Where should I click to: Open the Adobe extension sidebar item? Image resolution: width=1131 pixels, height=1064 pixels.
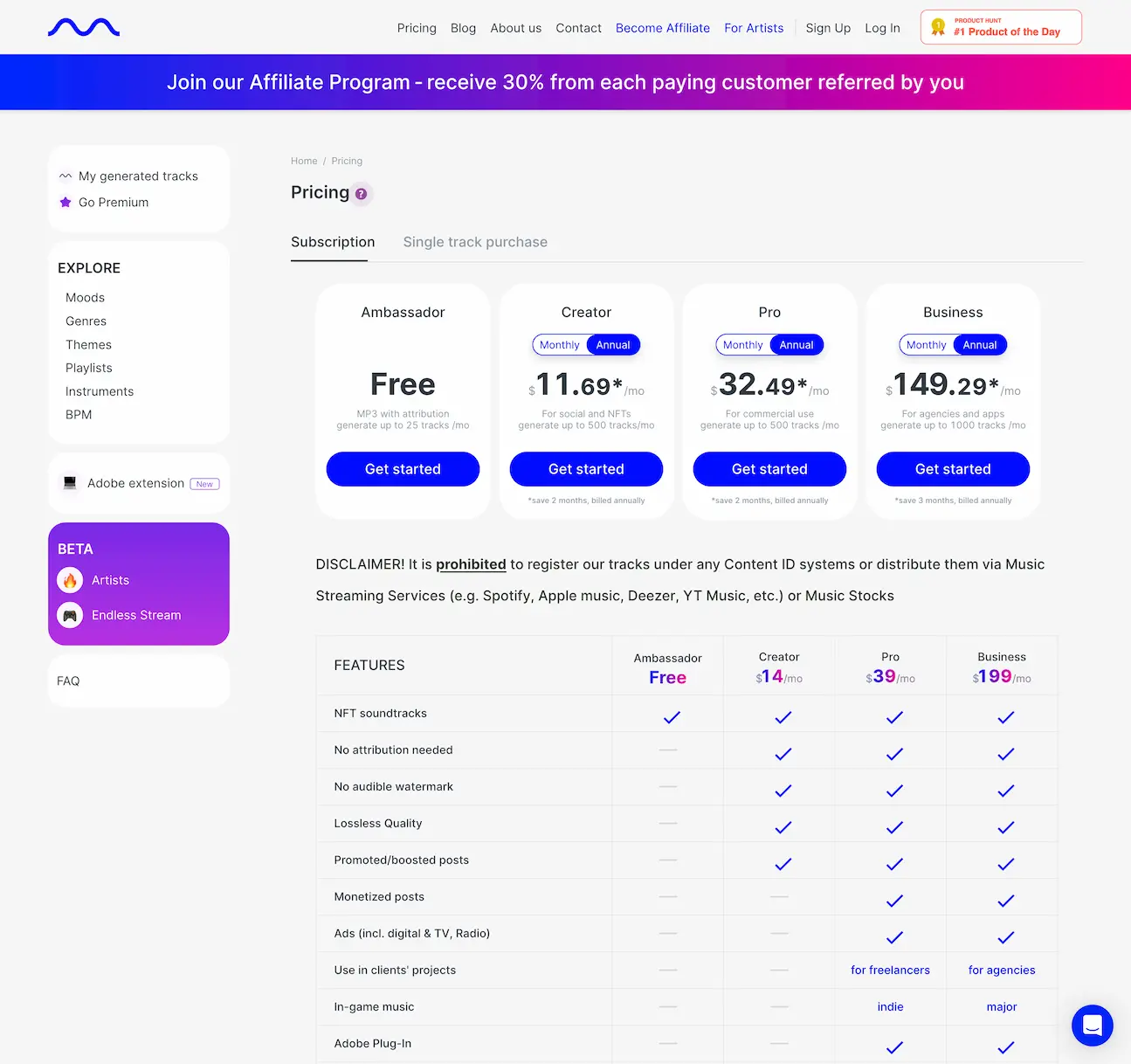(x=135, y=483)
